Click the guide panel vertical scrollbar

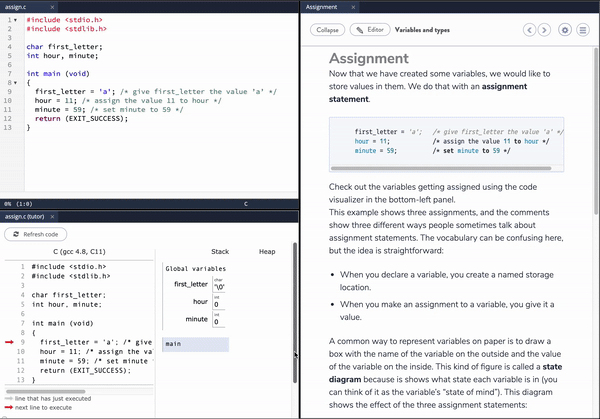[596, 130]
